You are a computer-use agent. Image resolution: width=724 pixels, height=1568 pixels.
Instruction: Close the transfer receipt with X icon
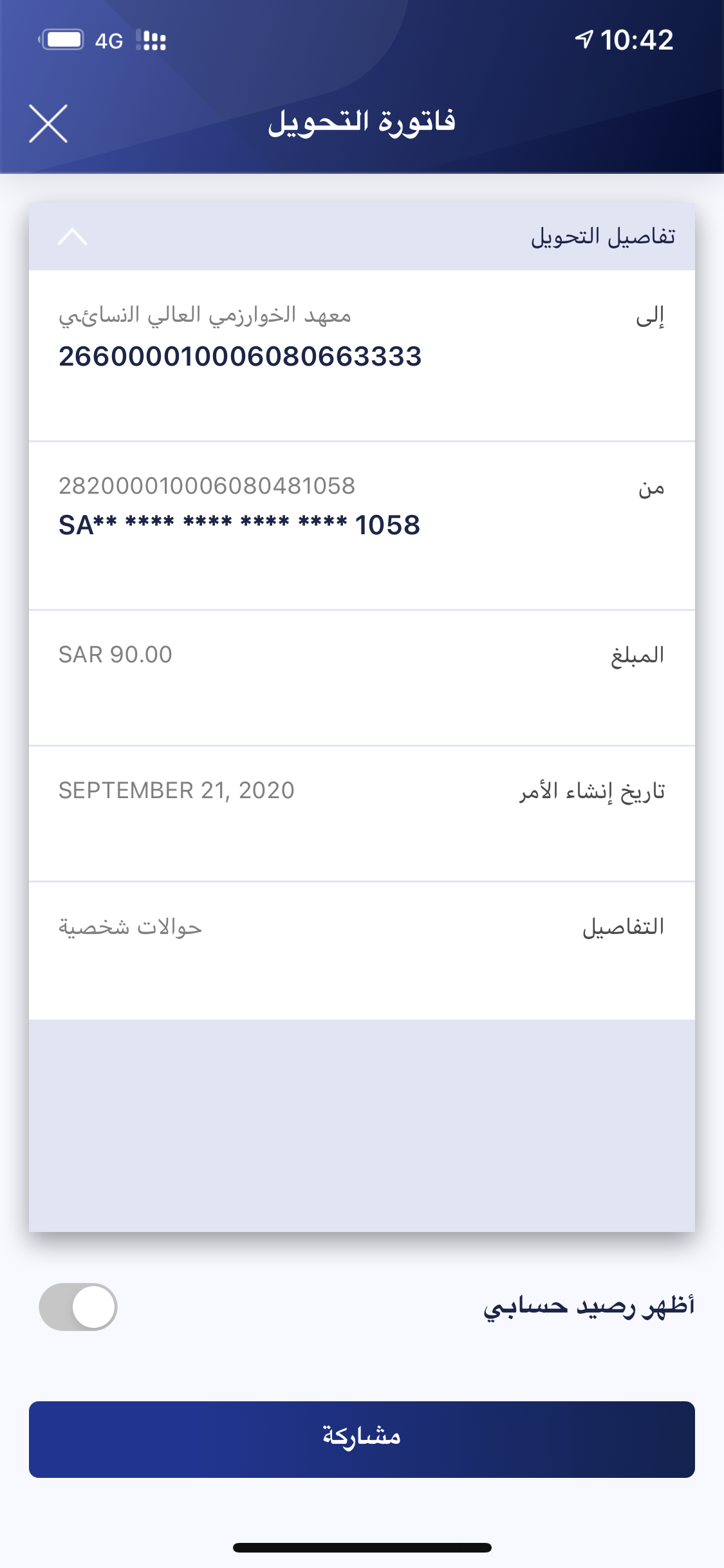tap(48, 123)
